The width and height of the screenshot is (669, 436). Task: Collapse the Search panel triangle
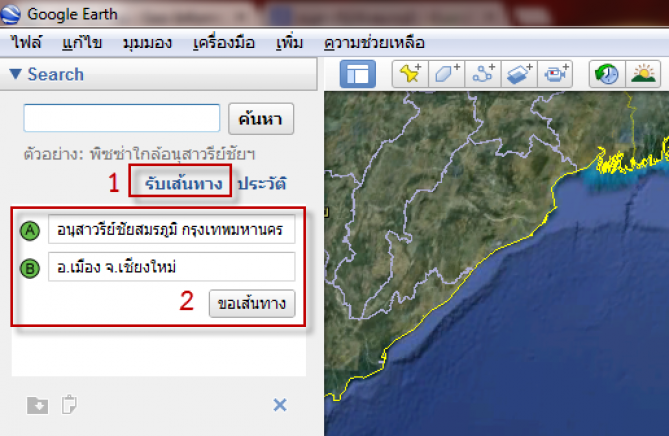pyautogui.click(x=15, y=74)
